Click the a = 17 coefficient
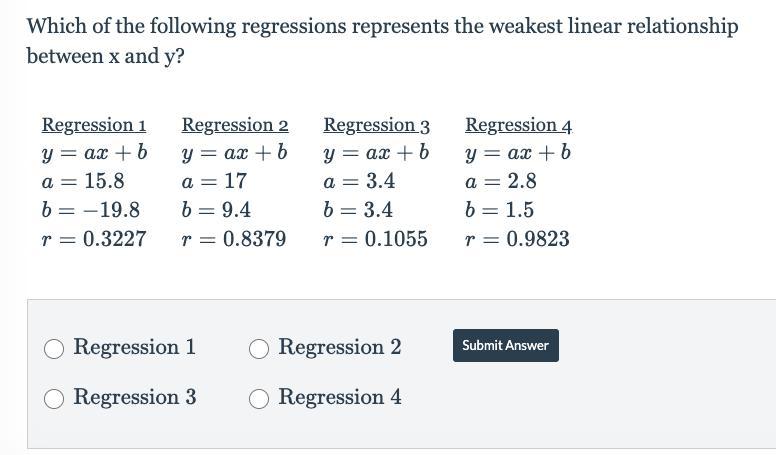The height and width of the screenshot is (455, 776). tap(214, 182)
